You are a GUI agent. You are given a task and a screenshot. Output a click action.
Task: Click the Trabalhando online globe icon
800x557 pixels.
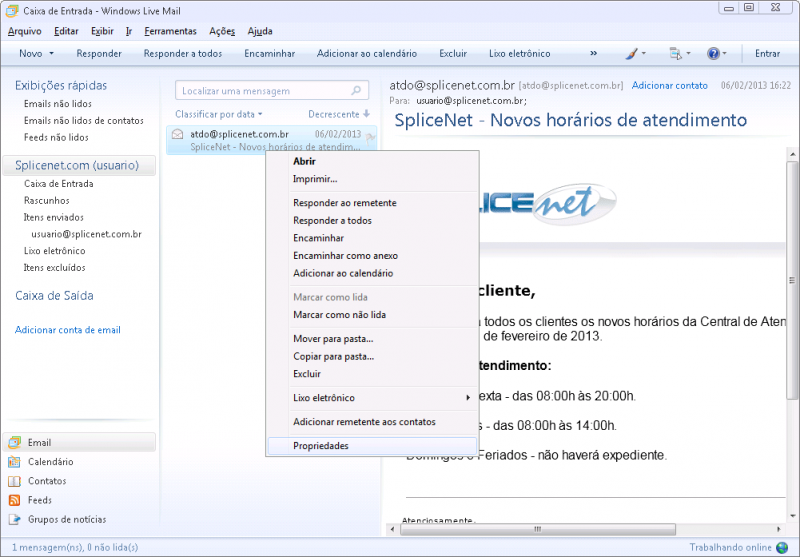coord(782,548)
